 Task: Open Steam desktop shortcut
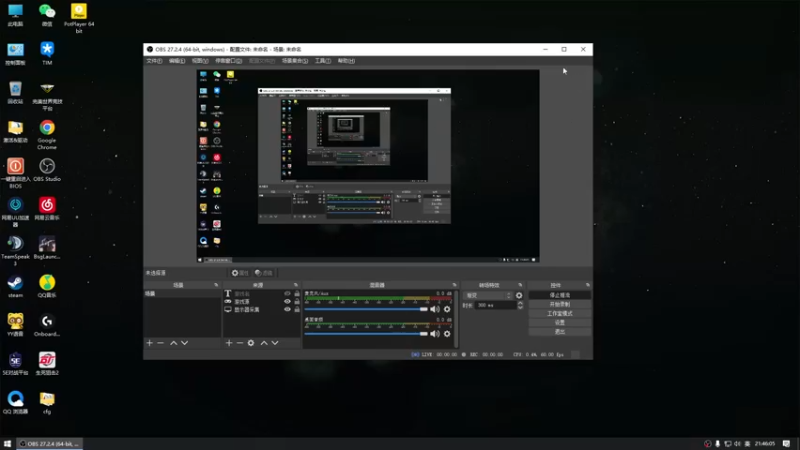[x=15, y=287]
